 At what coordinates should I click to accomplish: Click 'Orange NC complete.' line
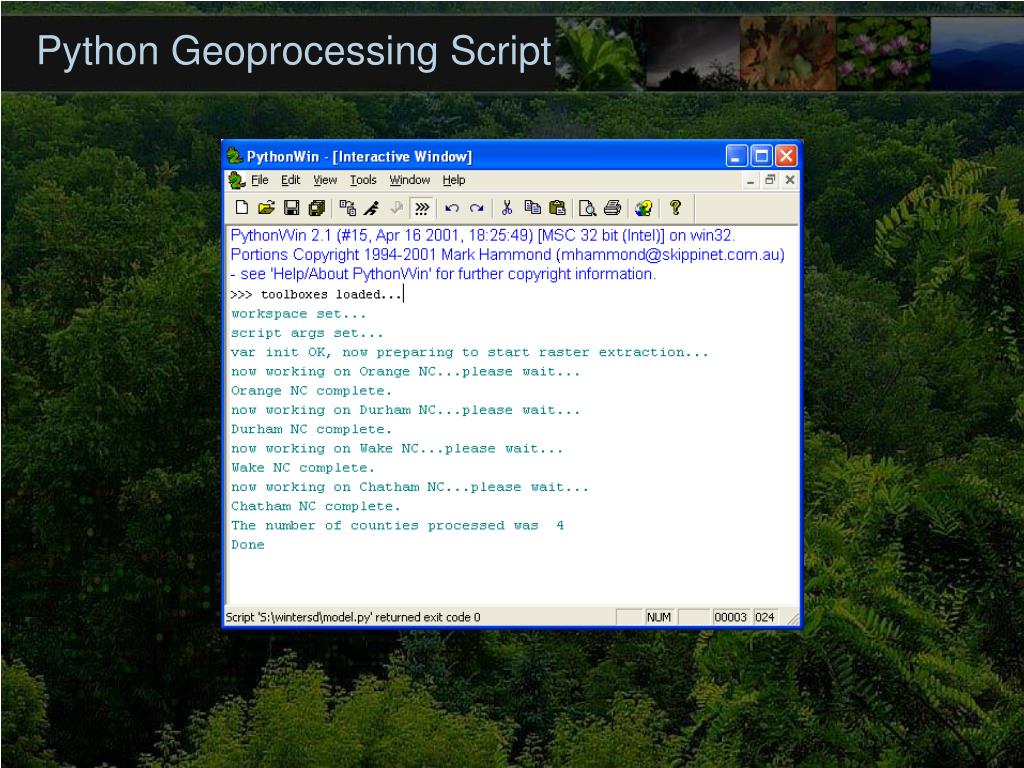[x=311, y=391]
